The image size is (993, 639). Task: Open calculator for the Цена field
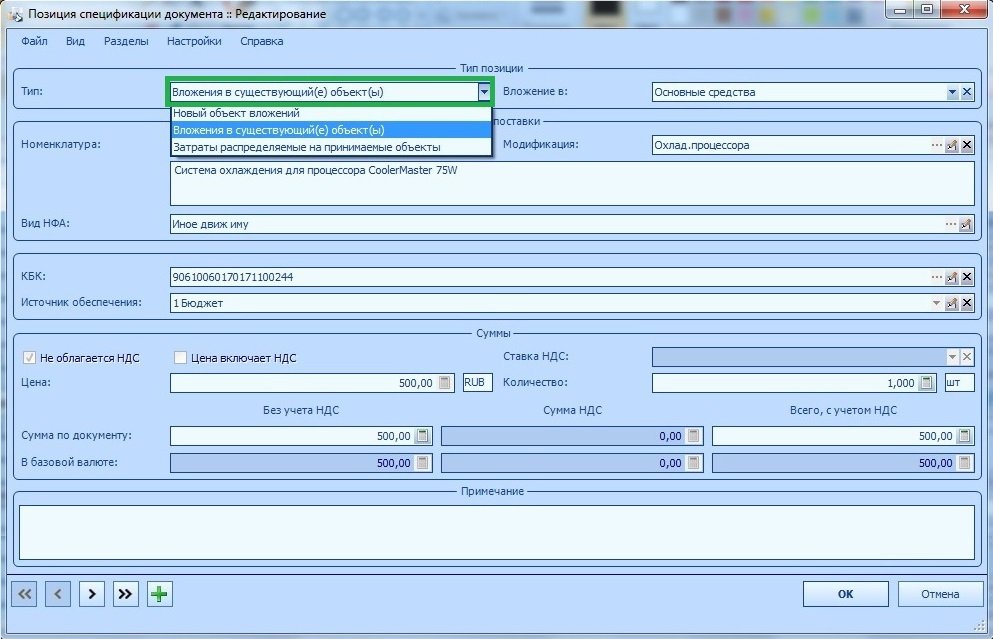pyautogui.click(x=445, y=383)
